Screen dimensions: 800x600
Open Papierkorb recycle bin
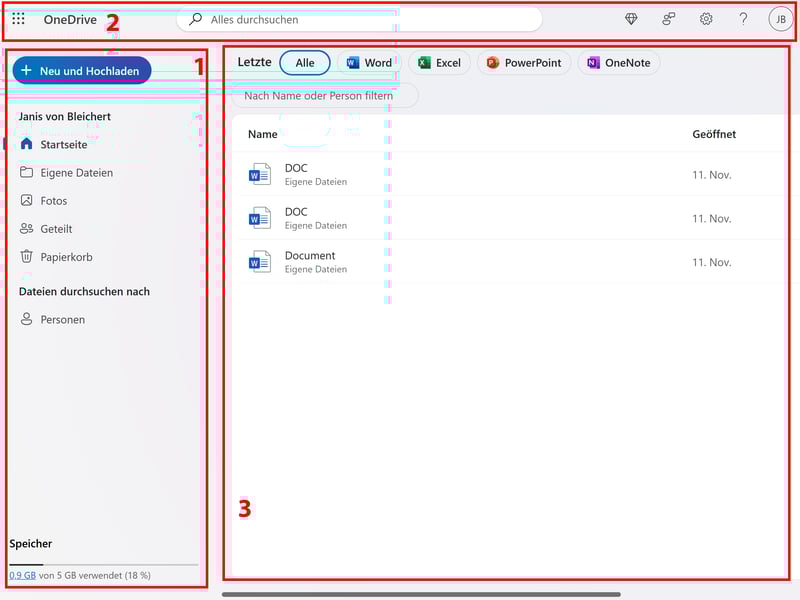[66, 257]
